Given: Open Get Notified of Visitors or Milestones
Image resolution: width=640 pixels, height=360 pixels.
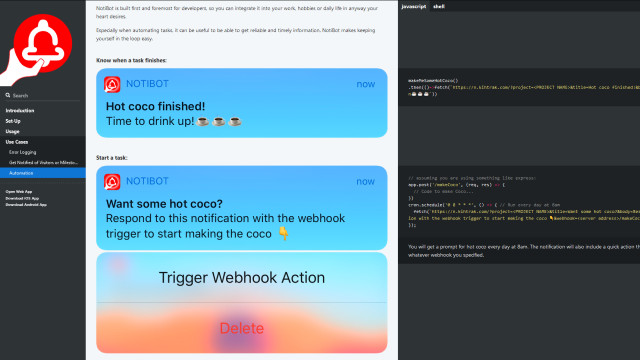Looking at the screenshot, I should [43, 162].
